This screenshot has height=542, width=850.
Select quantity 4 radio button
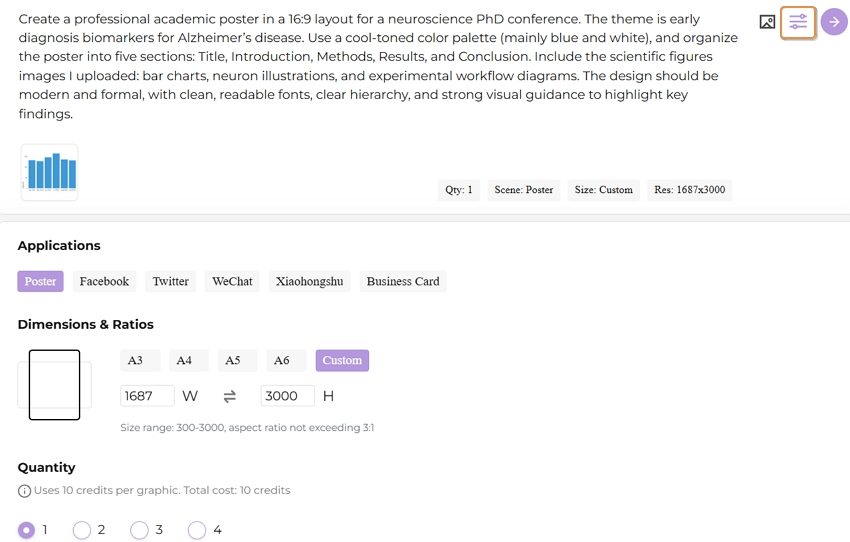pyautogui.click(x=197, y=530)
